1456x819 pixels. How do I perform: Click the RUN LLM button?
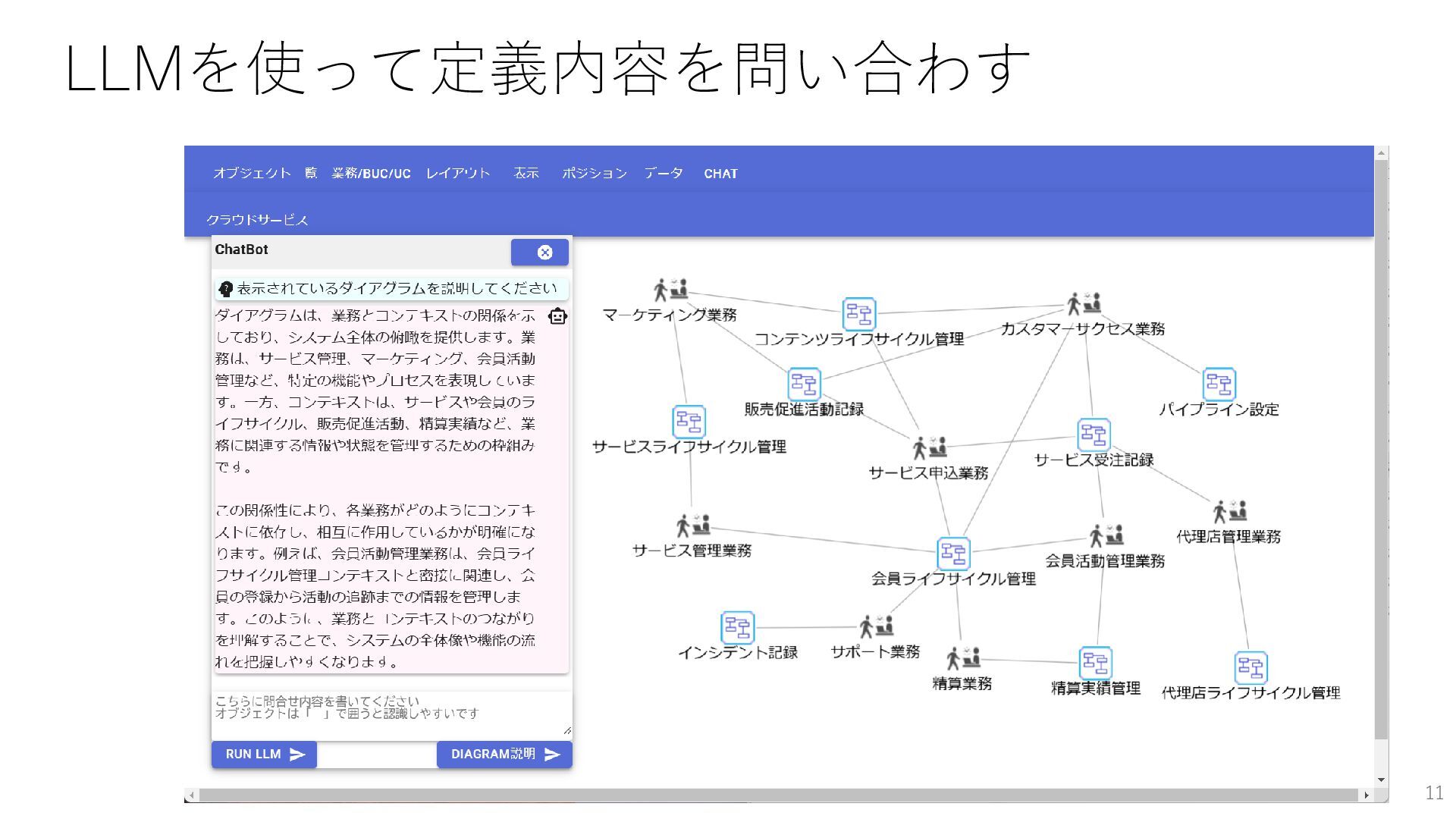[264, 755]
